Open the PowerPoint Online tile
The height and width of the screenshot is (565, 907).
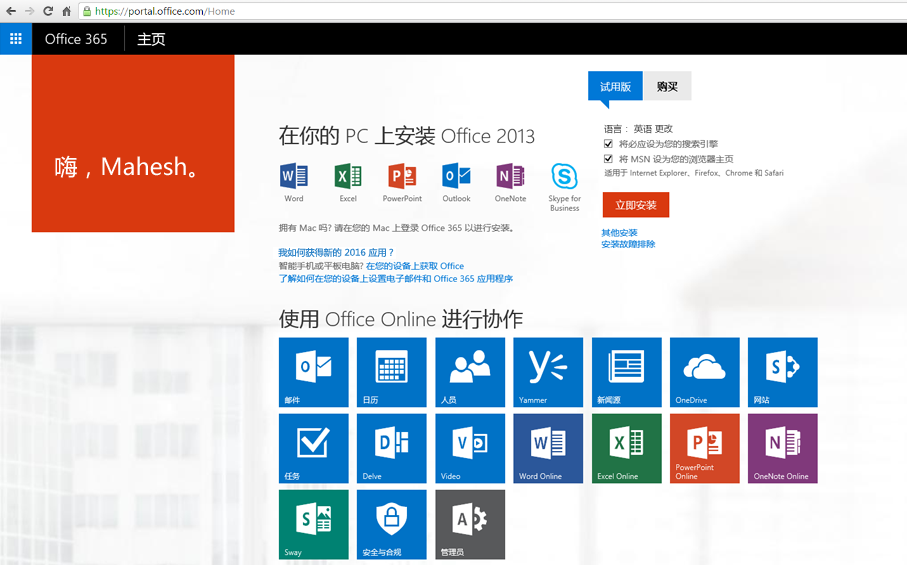pyautogui.click(x=705, y=448)
